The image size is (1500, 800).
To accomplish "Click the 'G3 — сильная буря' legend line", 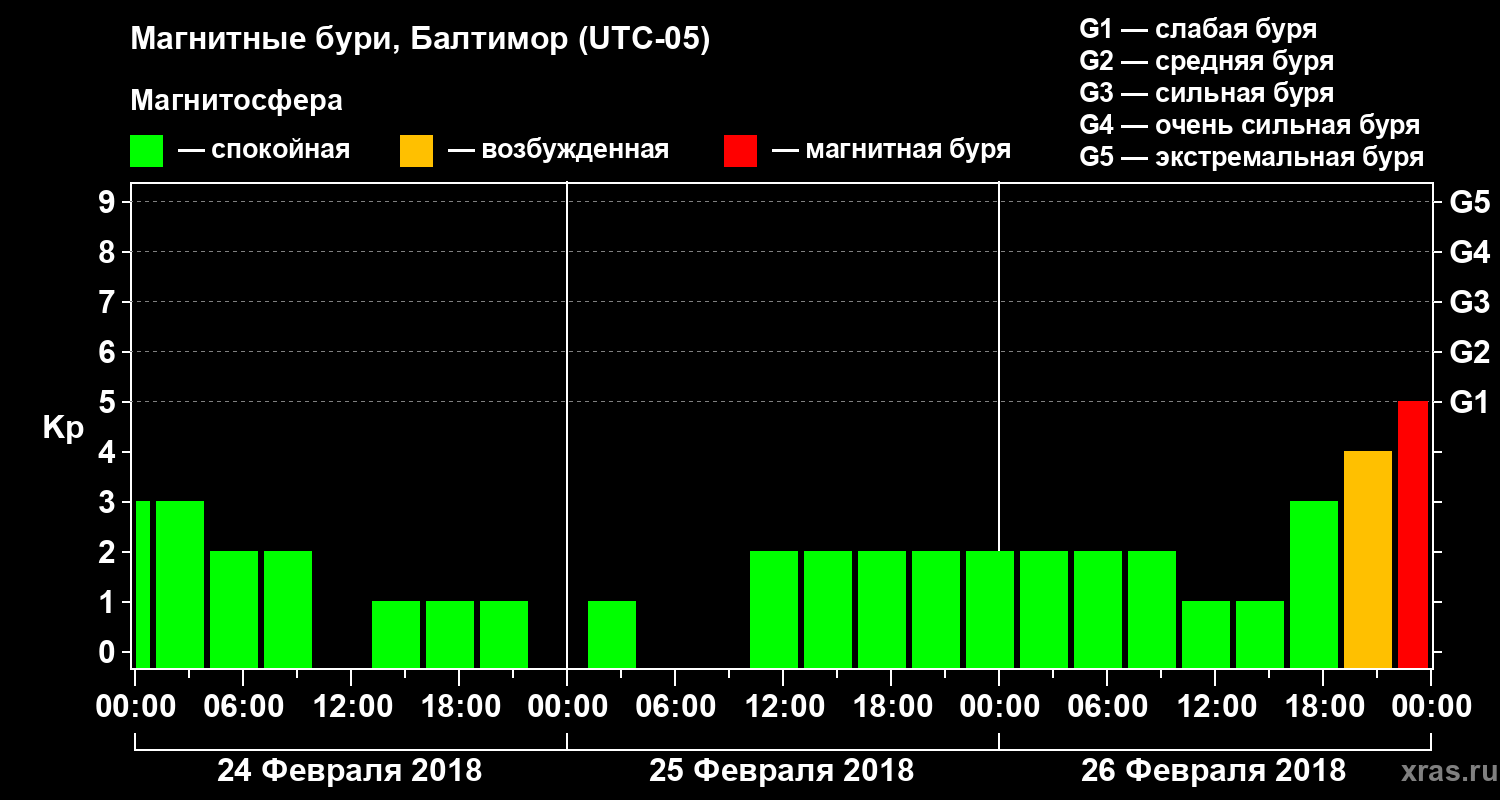I will (x=1206, y=93).
